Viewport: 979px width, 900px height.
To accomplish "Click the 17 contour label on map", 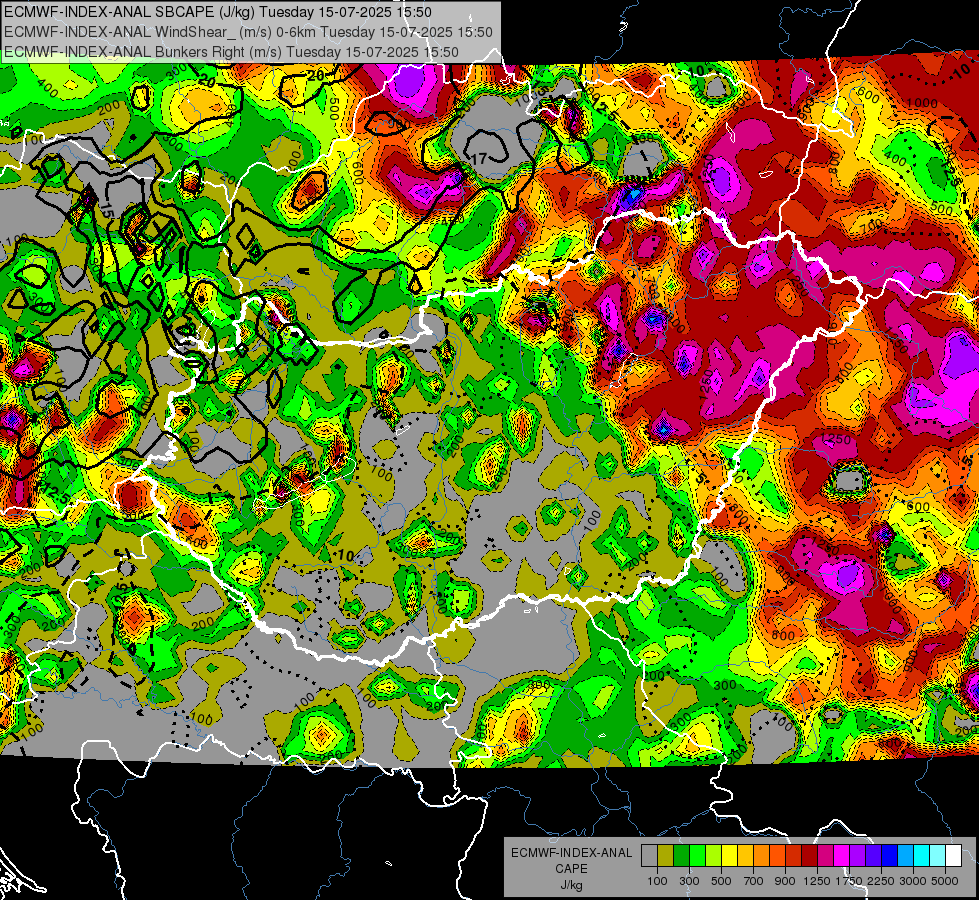I will [479, 159].
